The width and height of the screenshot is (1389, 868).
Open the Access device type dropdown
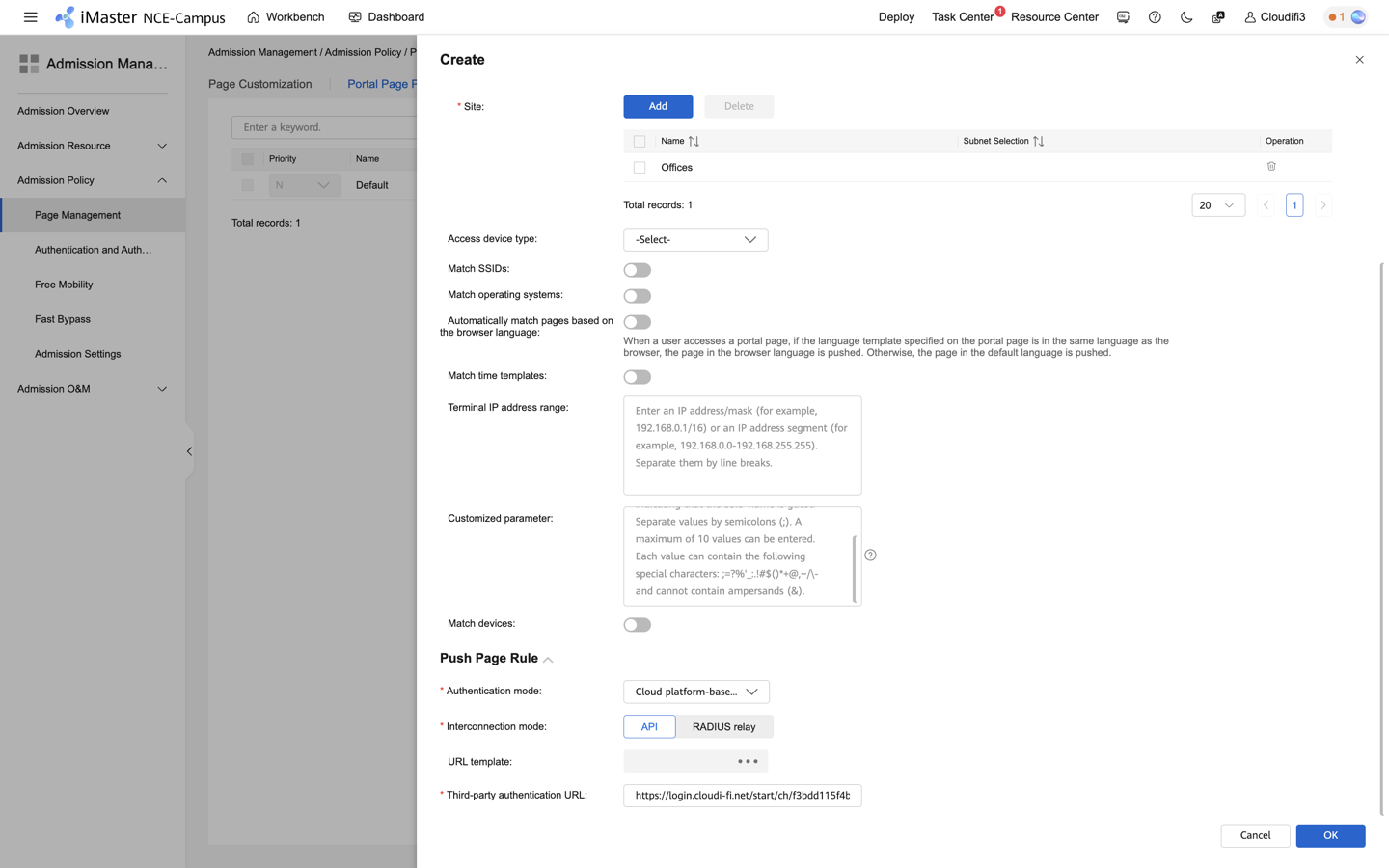click(695, 239)
